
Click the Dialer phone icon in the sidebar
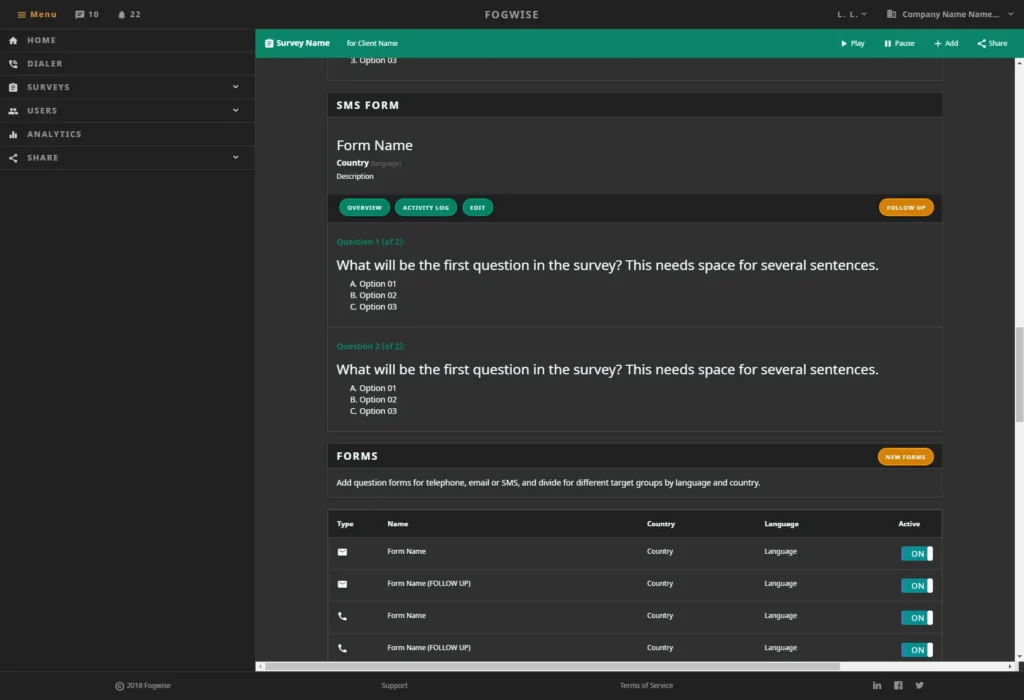[x=13, y=64]
